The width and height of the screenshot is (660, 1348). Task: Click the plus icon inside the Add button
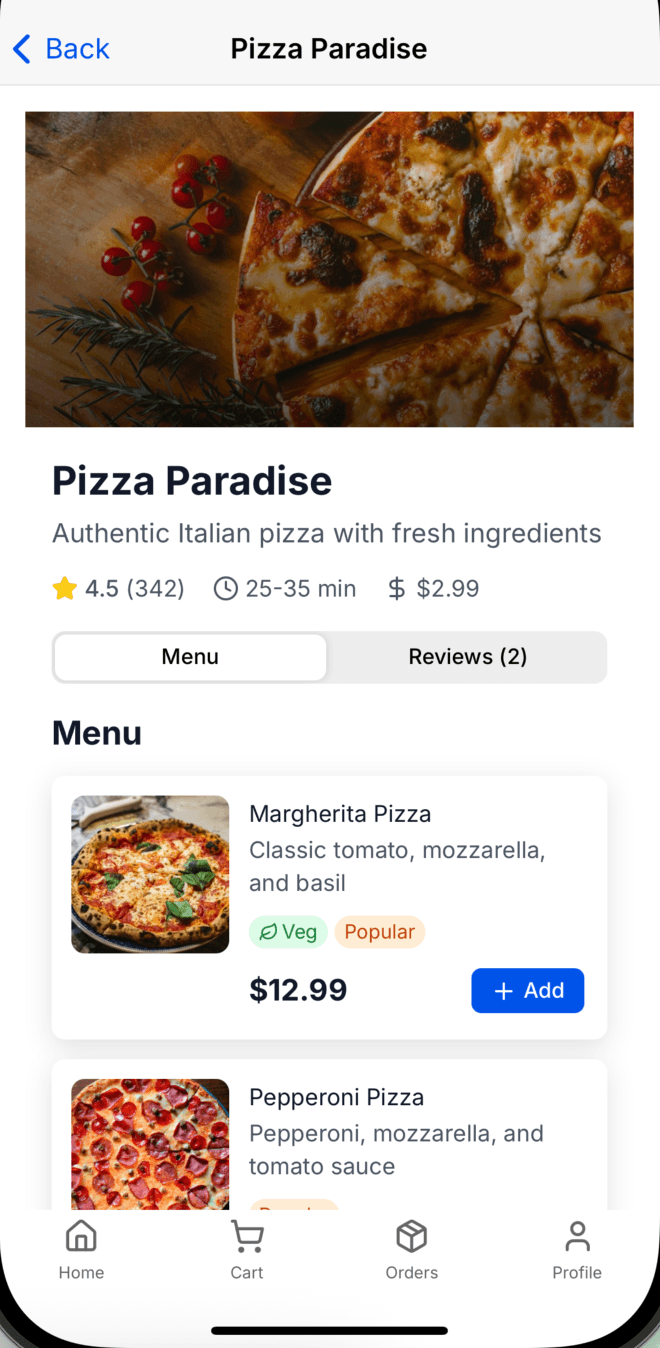[x=503, y=990]
